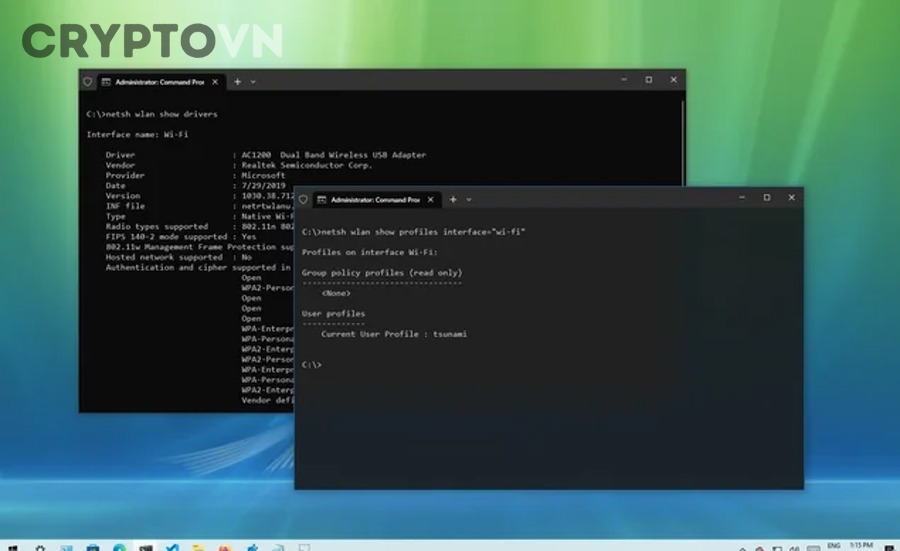
Task: Expand the profile dropdown chevron in back window
Action: 253,82
